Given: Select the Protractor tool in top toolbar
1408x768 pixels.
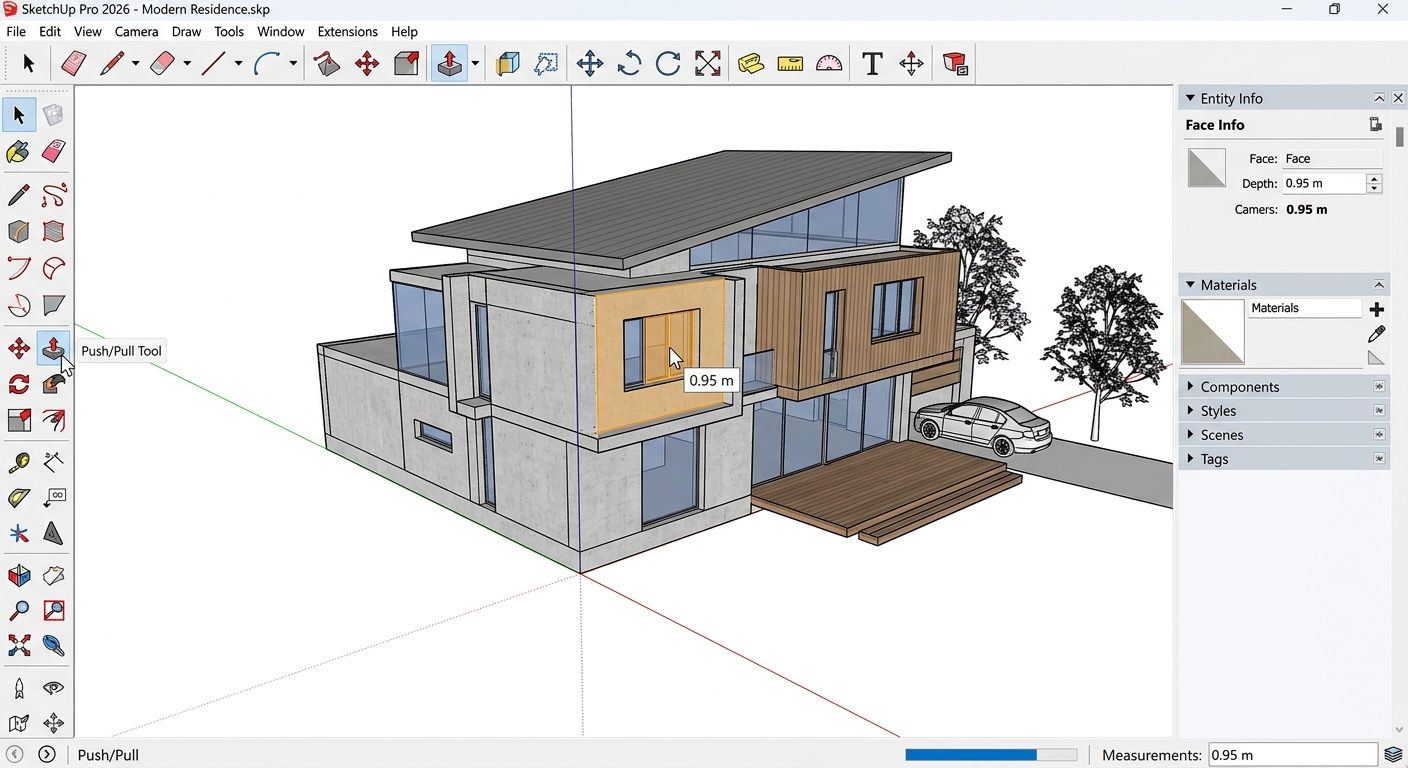Looking at the screenshot, I should pos(829,64).
